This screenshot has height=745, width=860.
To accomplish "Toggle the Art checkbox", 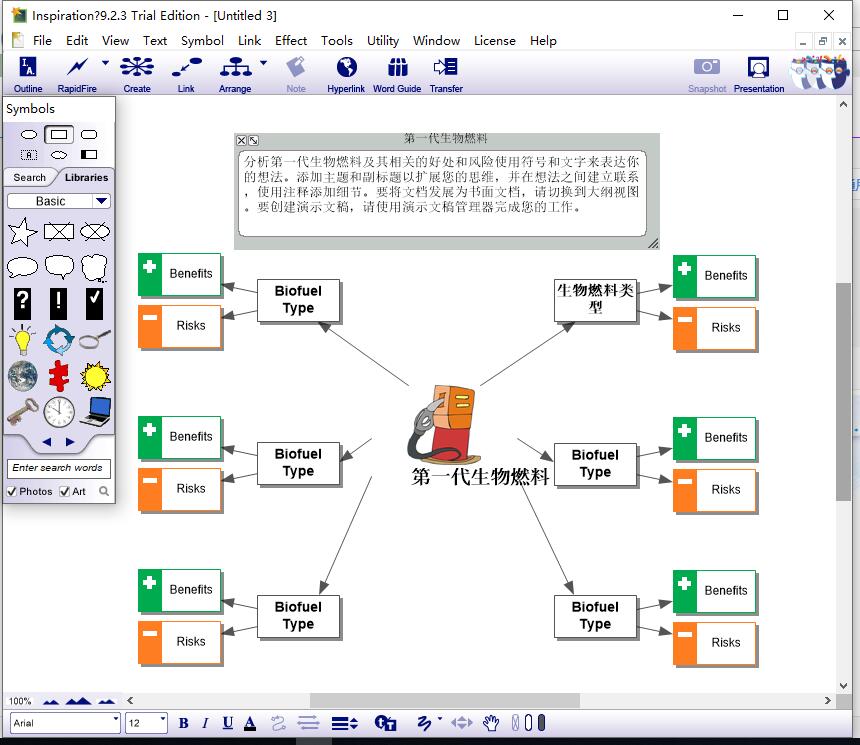I will coord(65,491).
